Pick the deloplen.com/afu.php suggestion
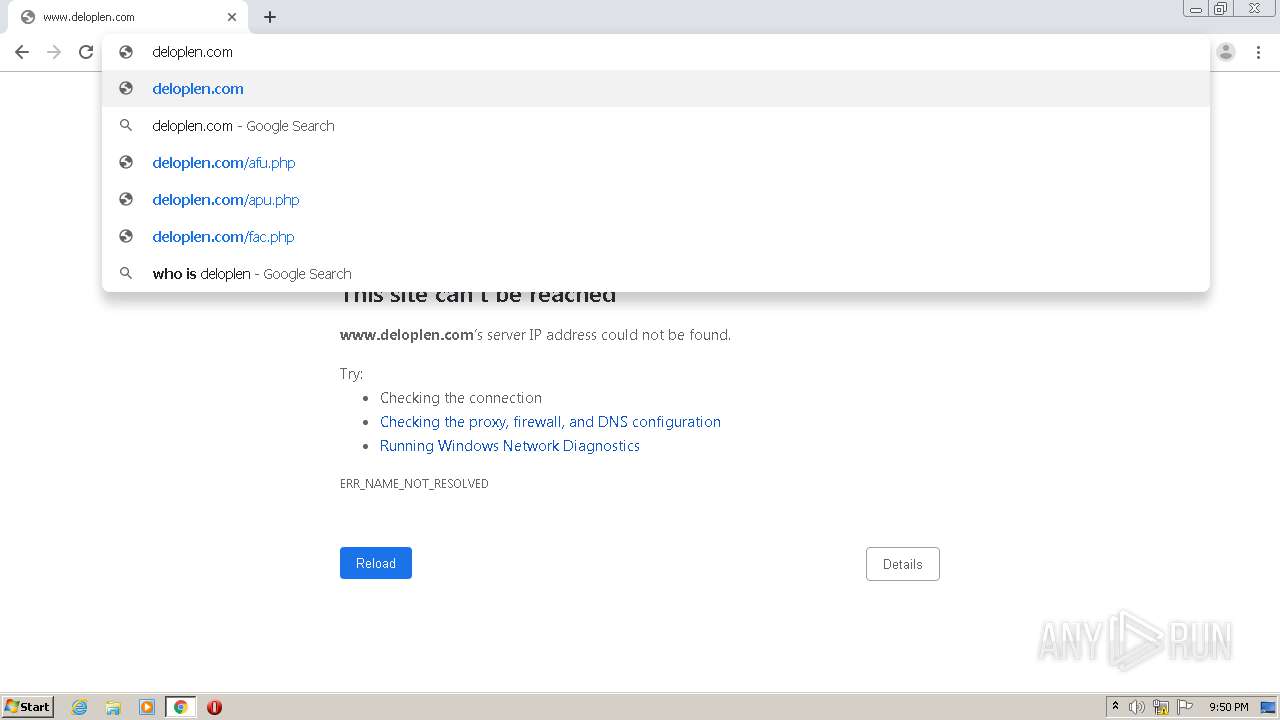 pos(656,162)
